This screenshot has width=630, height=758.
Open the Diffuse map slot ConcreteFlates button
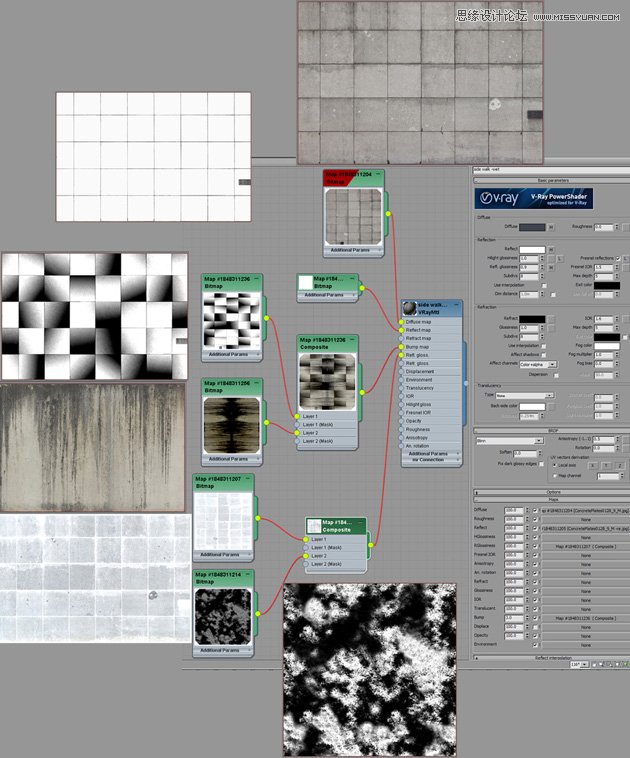click(585, 510)
